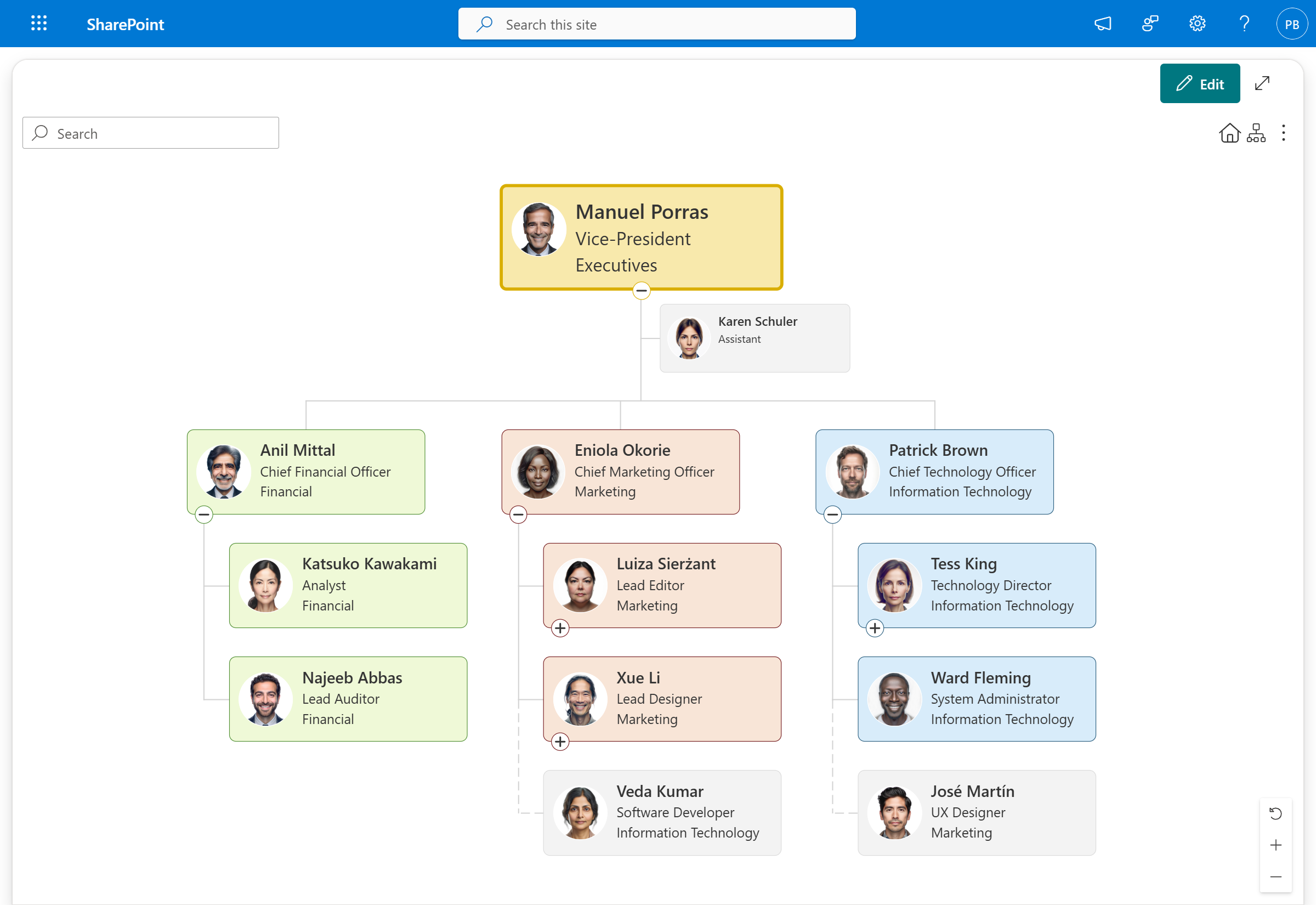Focus the Search this site box
1316x905 pixels.
pyautogui.click(x=657, y=24)
